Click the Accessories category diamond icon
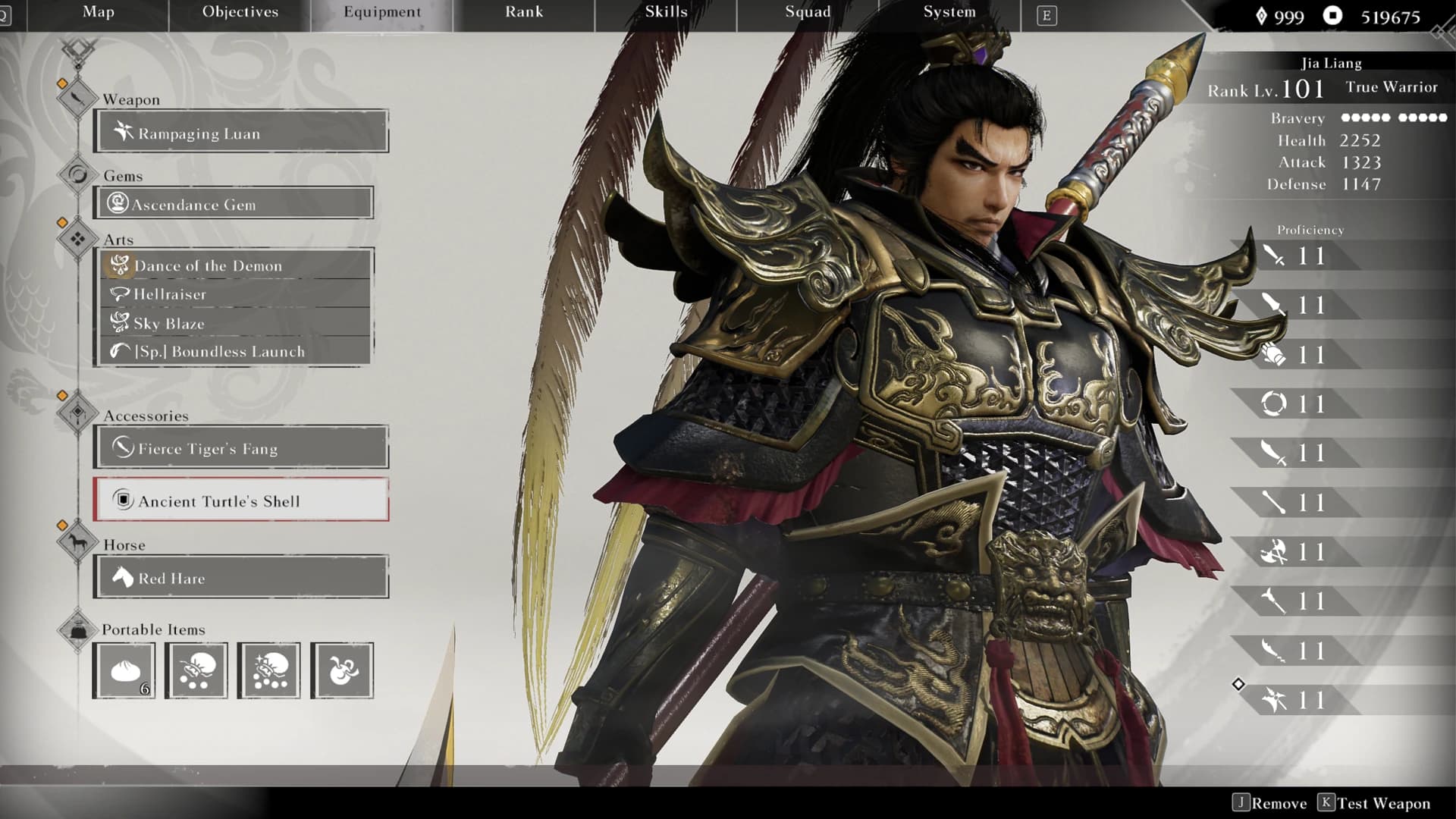The height and width of the screenshot is (819, 1456). click(x=77, y=413)
